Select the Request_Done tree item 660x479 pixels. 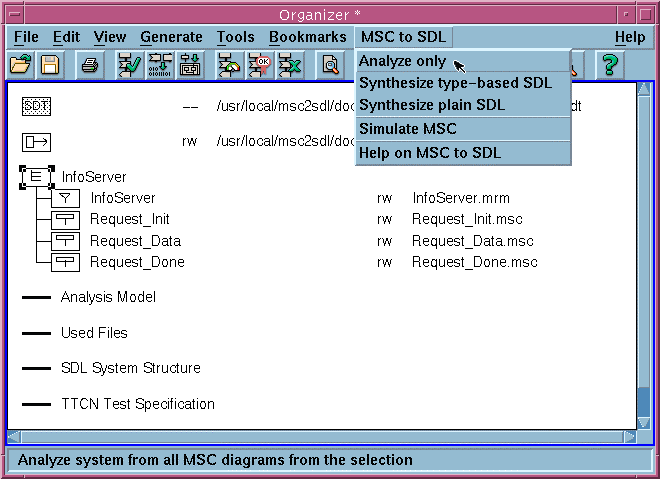[137, 262]
